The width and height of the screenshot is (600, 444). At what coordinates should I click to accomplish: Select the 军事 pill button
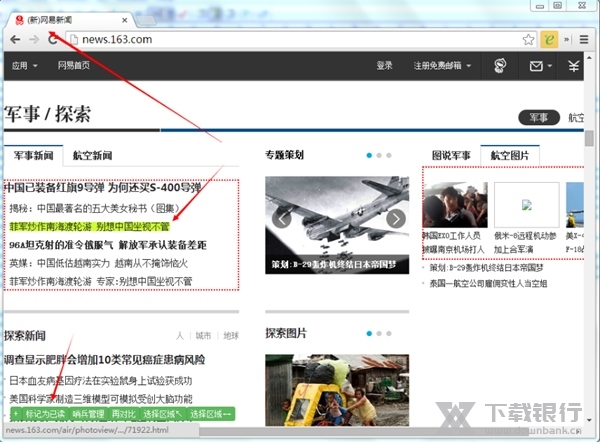pos(539,118)
